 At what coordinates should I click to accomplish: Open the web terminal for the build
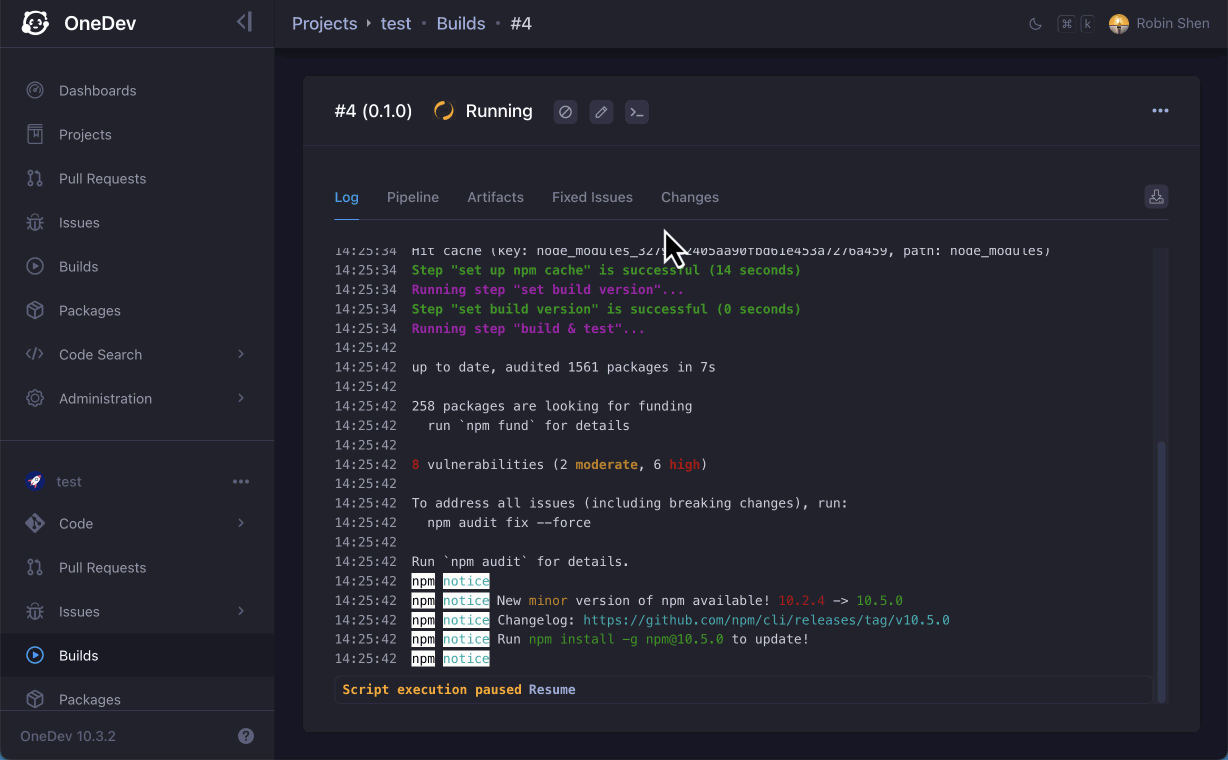tap(637, 112)
